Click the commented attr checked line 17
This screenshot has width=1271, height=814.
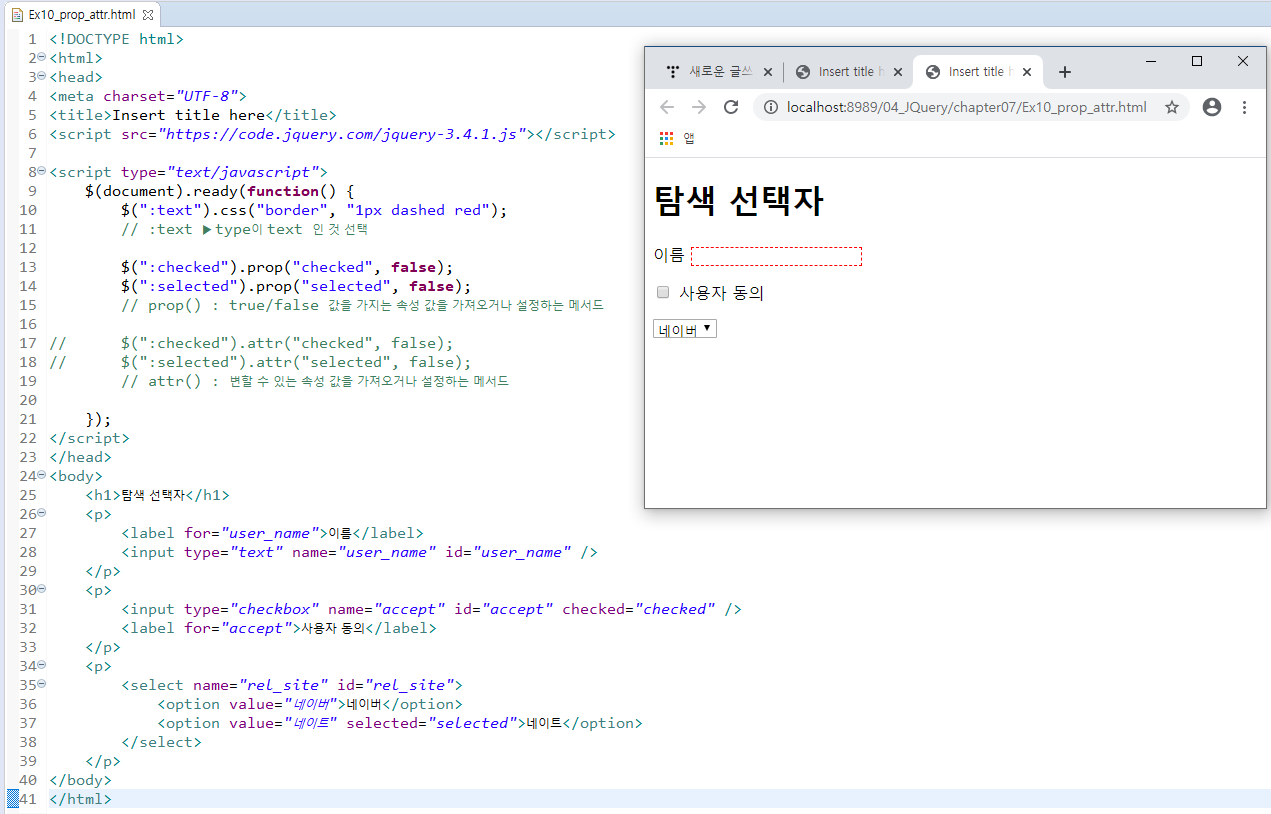[251, 343]
